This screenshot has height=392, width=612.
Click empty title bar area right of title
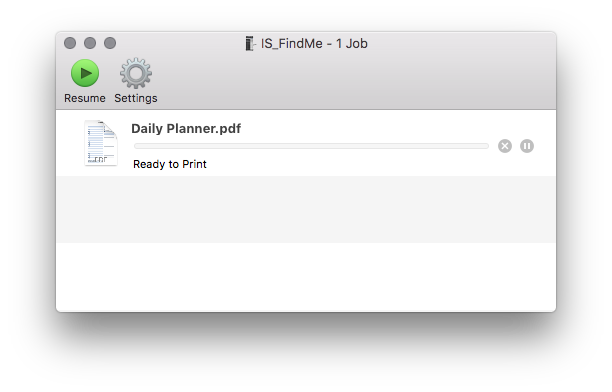point(461,43)
